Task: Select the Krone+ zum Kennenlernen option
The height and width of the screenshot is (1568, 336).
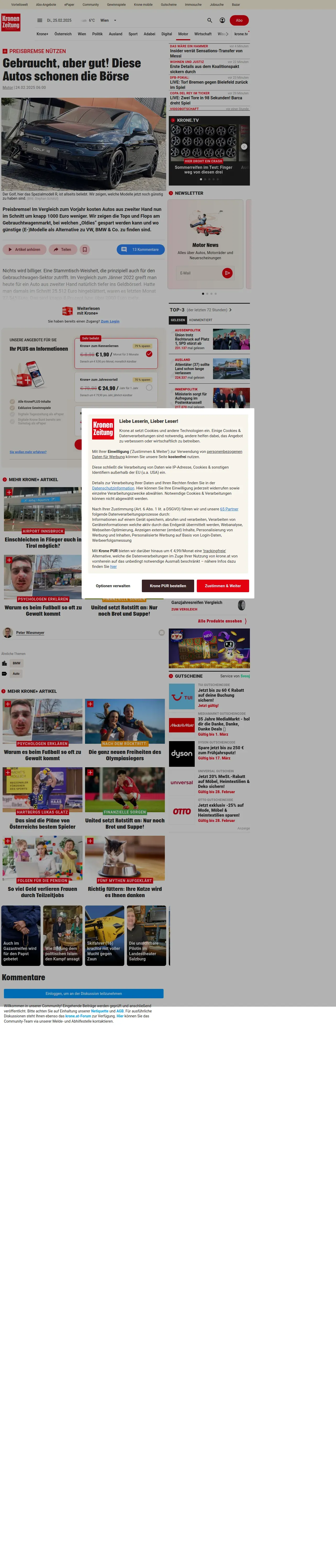Action: 116,354
